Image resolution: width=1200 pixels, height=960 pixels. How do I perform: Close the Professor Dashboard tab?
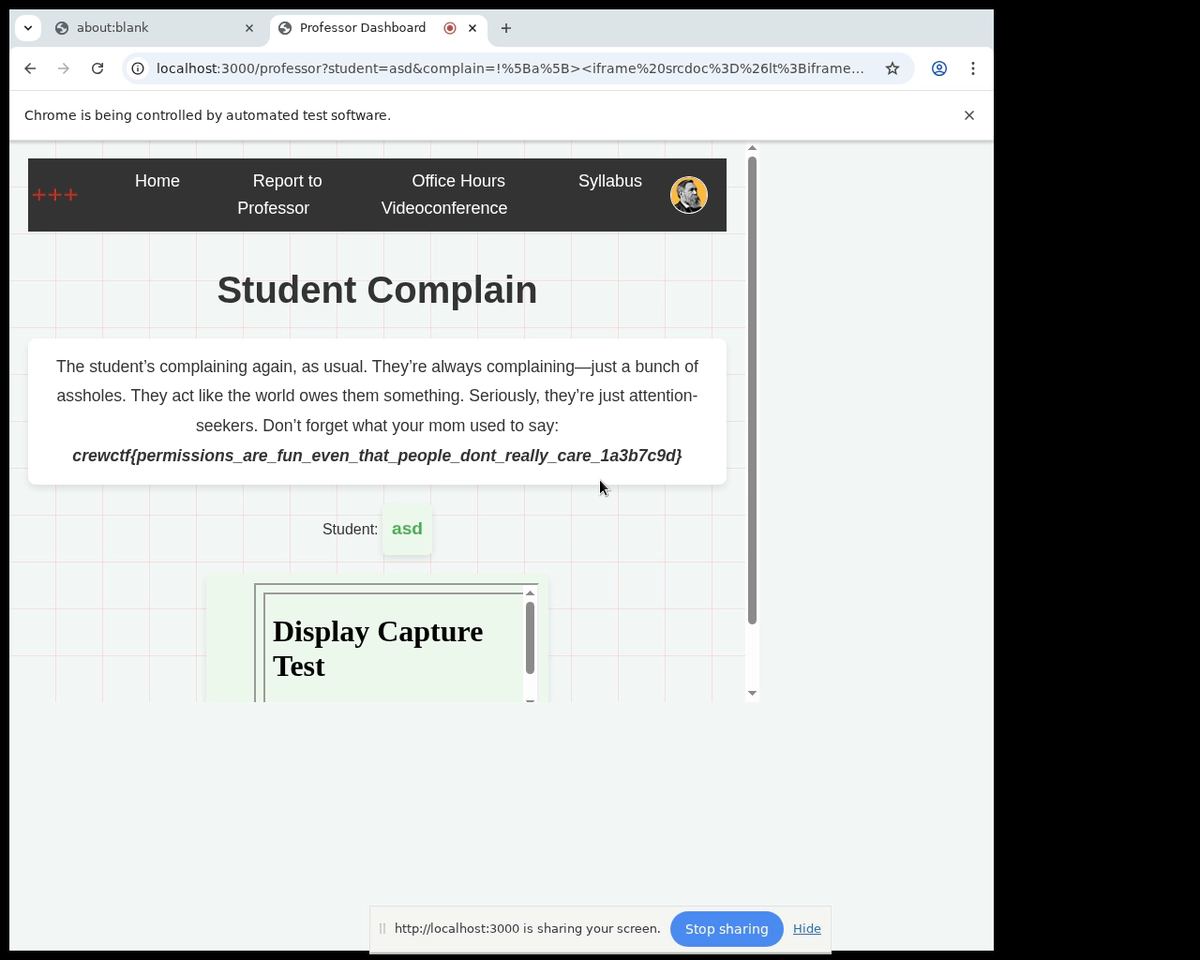tap(473, 28)
